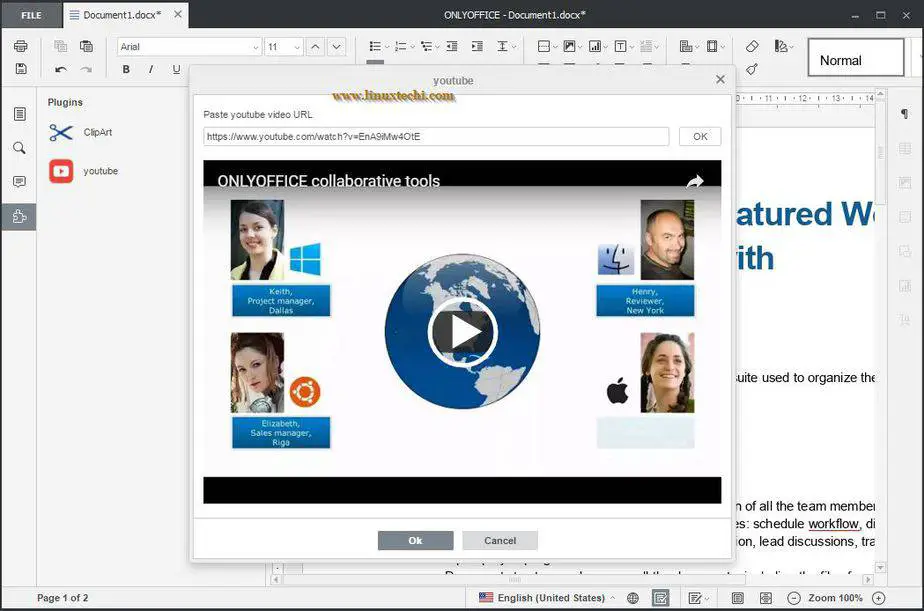The image size is (924, 611).
Task: Click Decrease indent icon
Action: 452,46
